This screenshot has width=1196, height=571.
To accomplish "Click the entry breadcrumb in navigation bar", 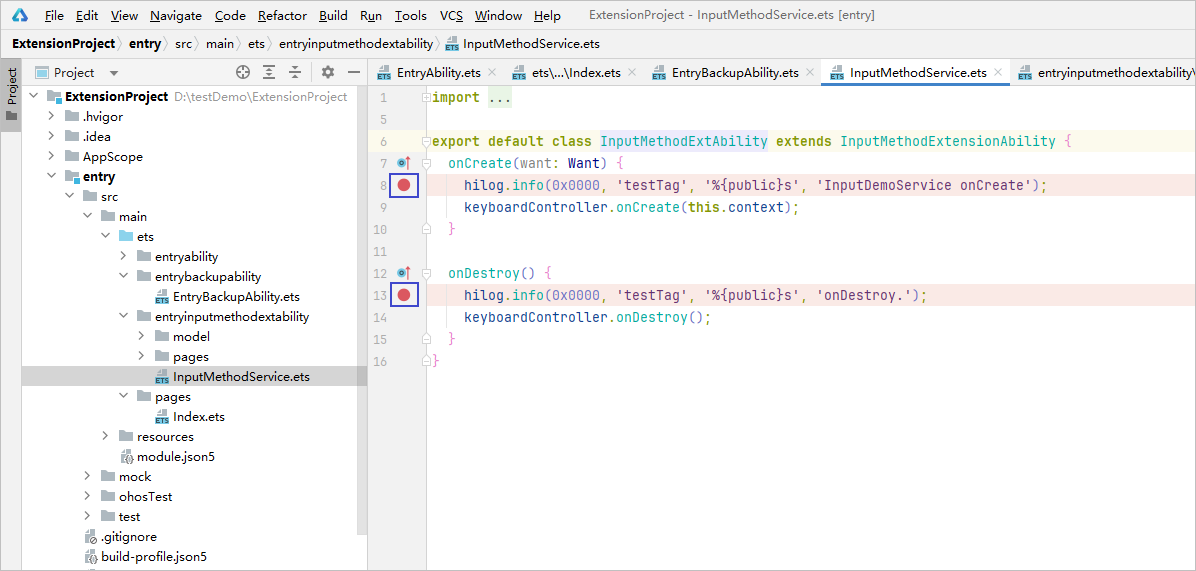I will 145,43.
